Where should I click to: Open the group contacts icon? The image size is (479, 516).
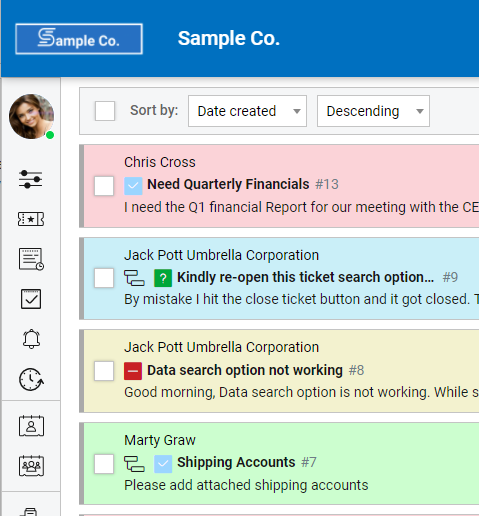(31, 466)
